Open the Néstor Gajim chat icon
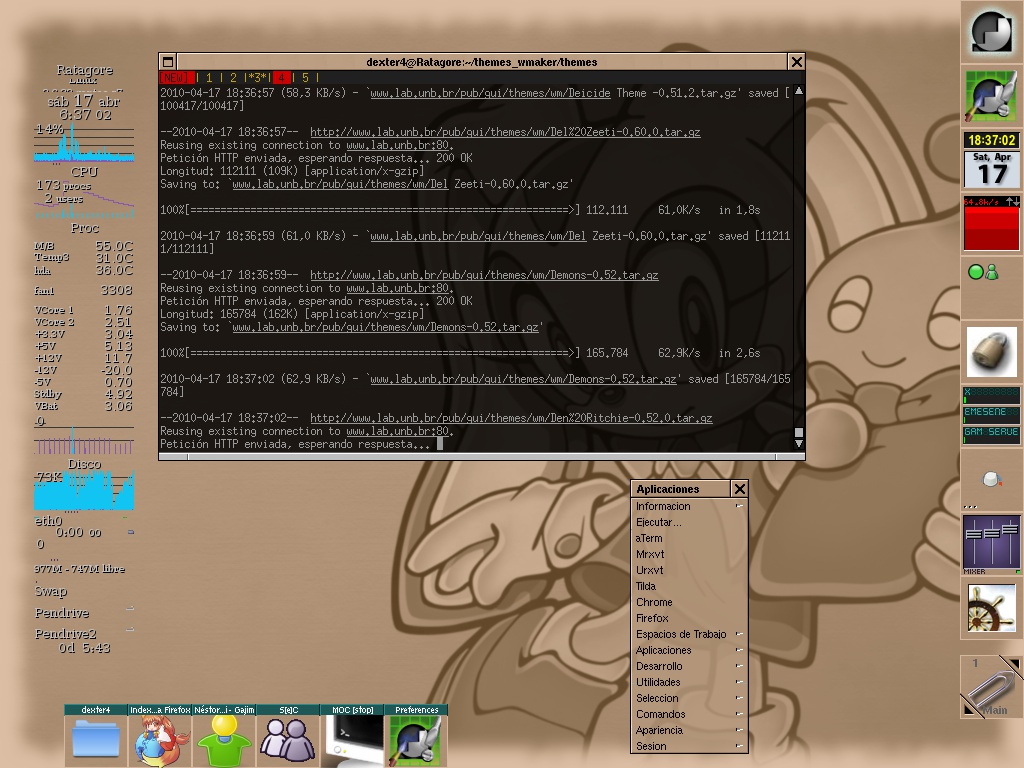 click(224, 735)
